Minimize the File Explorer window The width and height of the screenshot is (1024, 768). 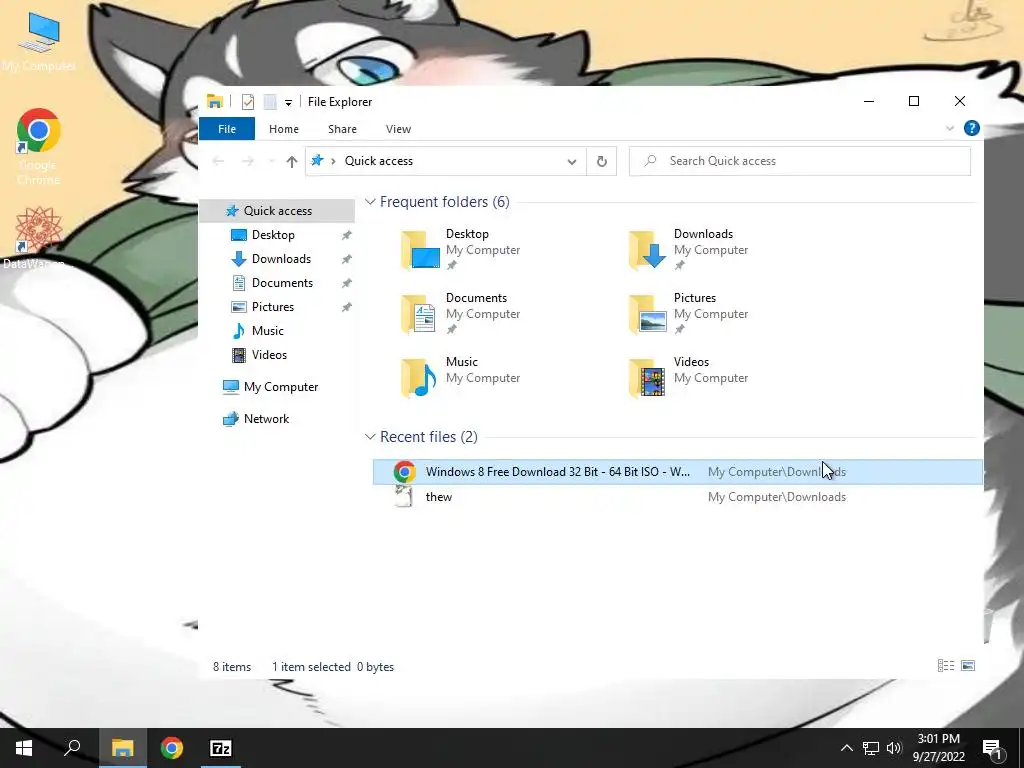(x=869, y=101)
